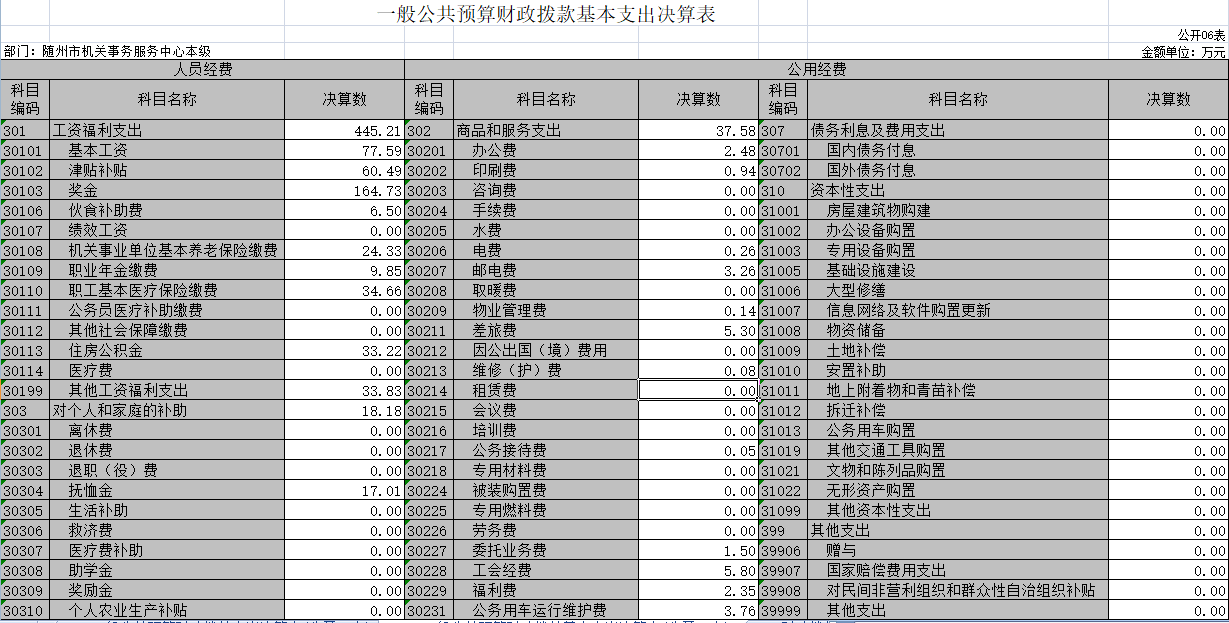This screenshot has height=623, width=1229.
Task: Select the 工资福利支出 value cell 445.21
Action: coord(344,131)
